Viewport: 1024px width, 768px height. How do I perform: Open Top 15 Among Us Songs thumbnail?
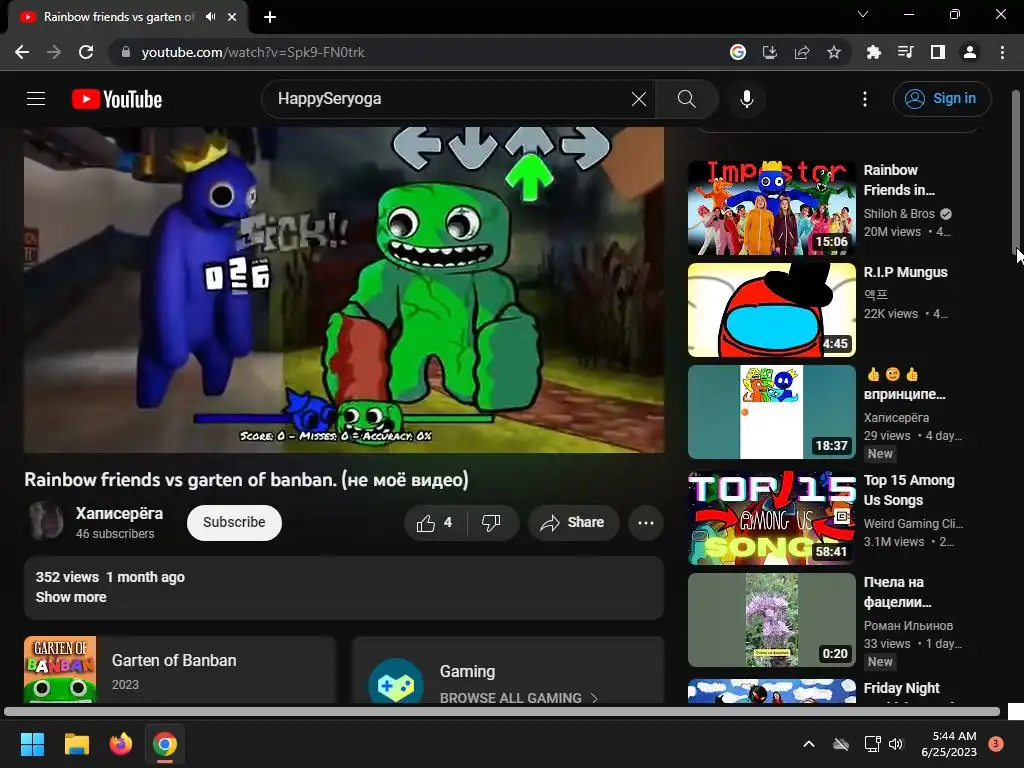[x=771, y=518]
